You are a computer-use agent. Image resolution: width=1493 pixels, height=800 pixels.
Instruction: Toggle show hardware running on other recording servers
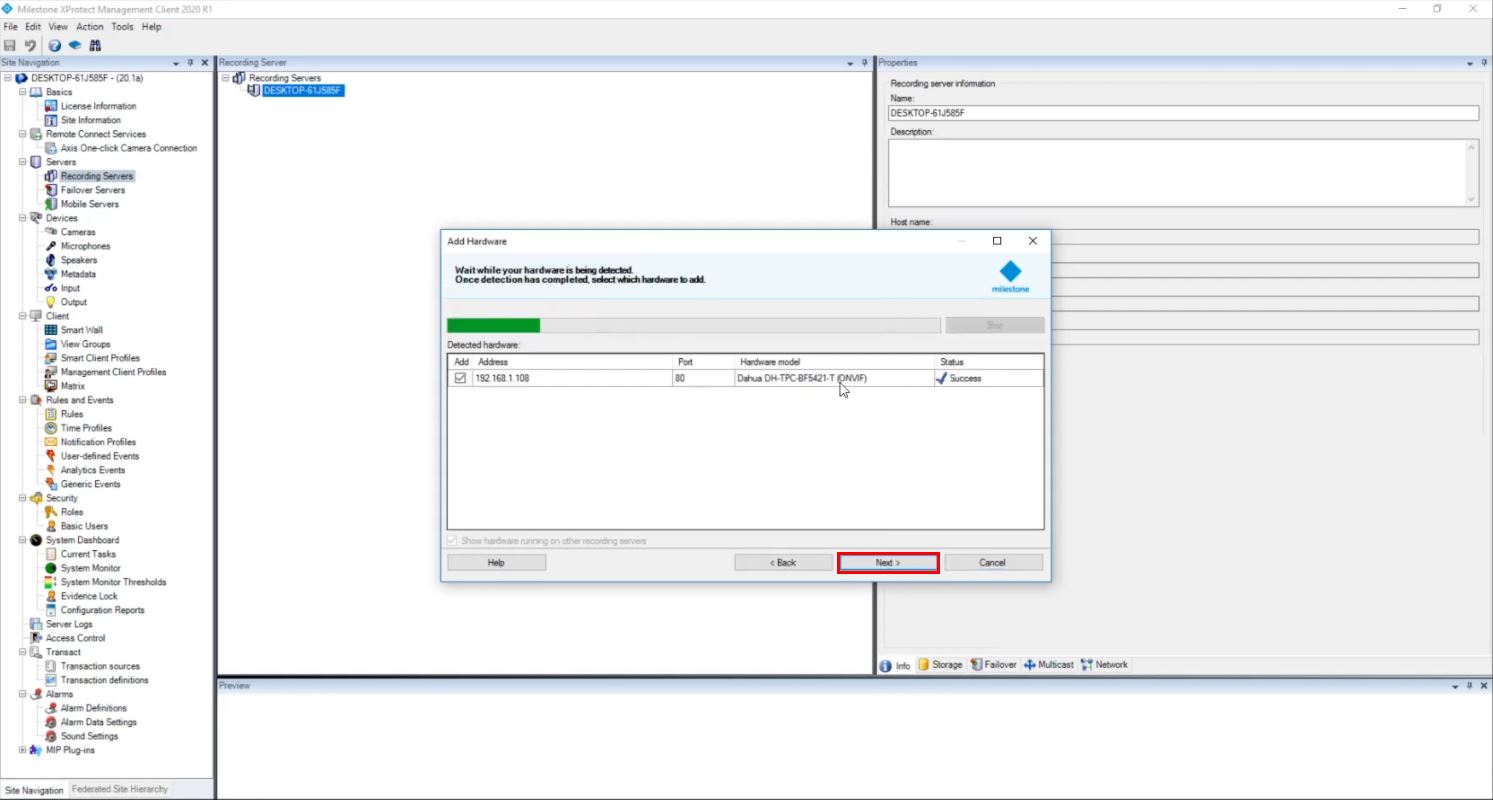click(x=450, y=539)
